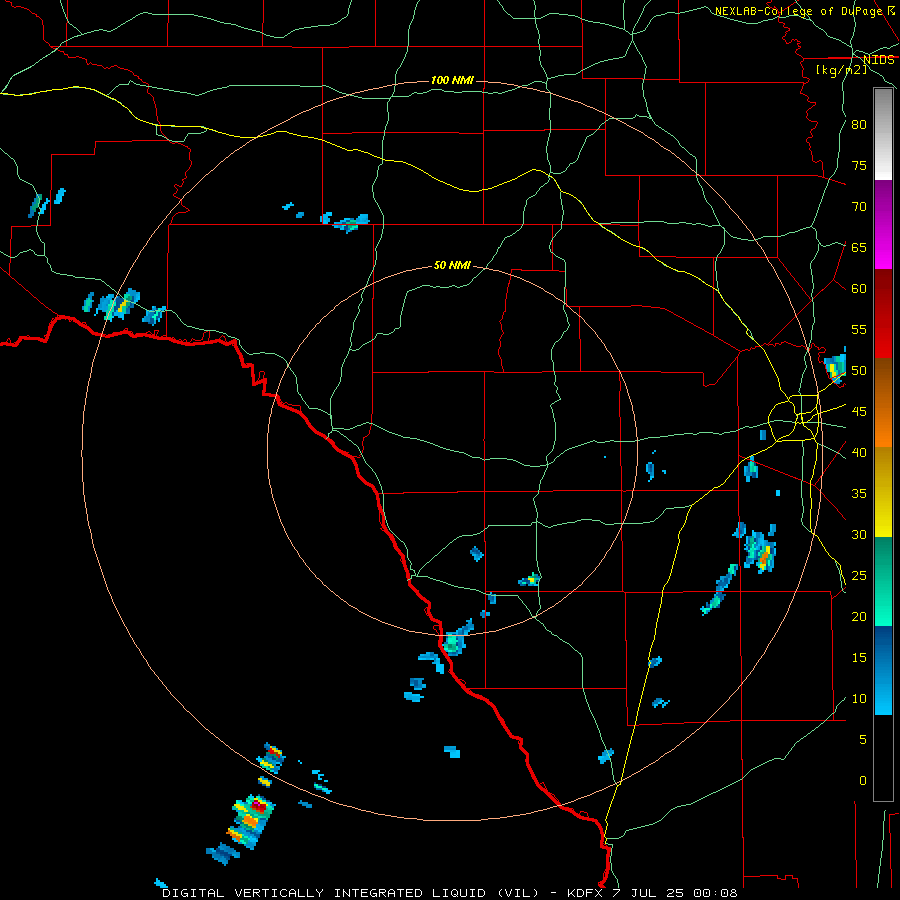900x900 pixels.
Task: Select the 30 value on the VIL scale
Action: point(859,535)
